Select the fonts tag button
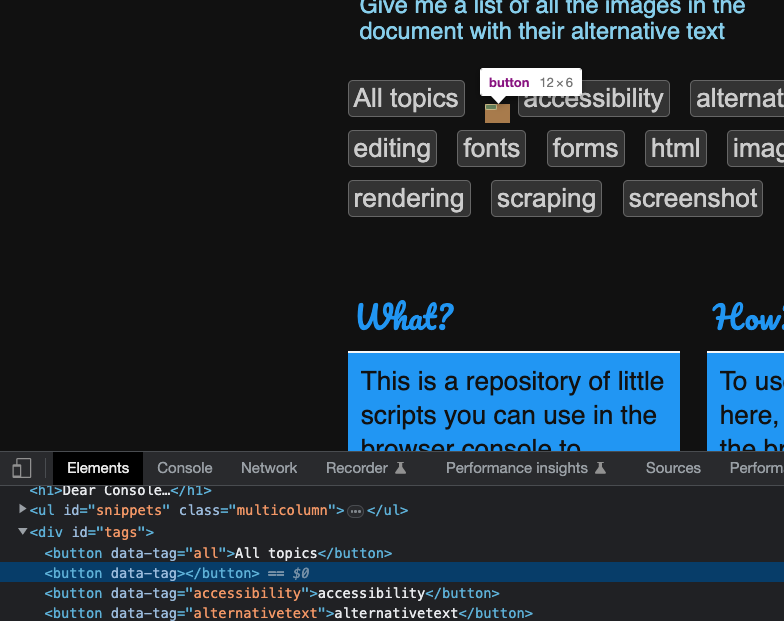 point(491,148)
